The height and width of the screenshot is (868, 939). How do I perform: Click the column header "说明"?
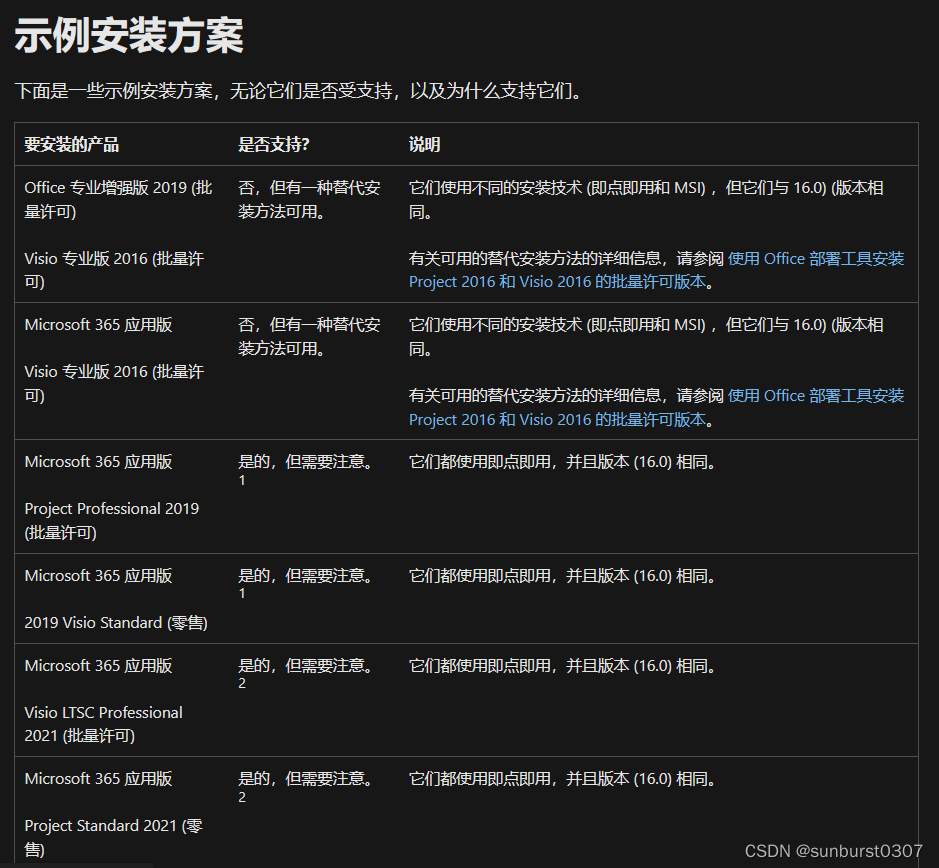pos(424,144)
